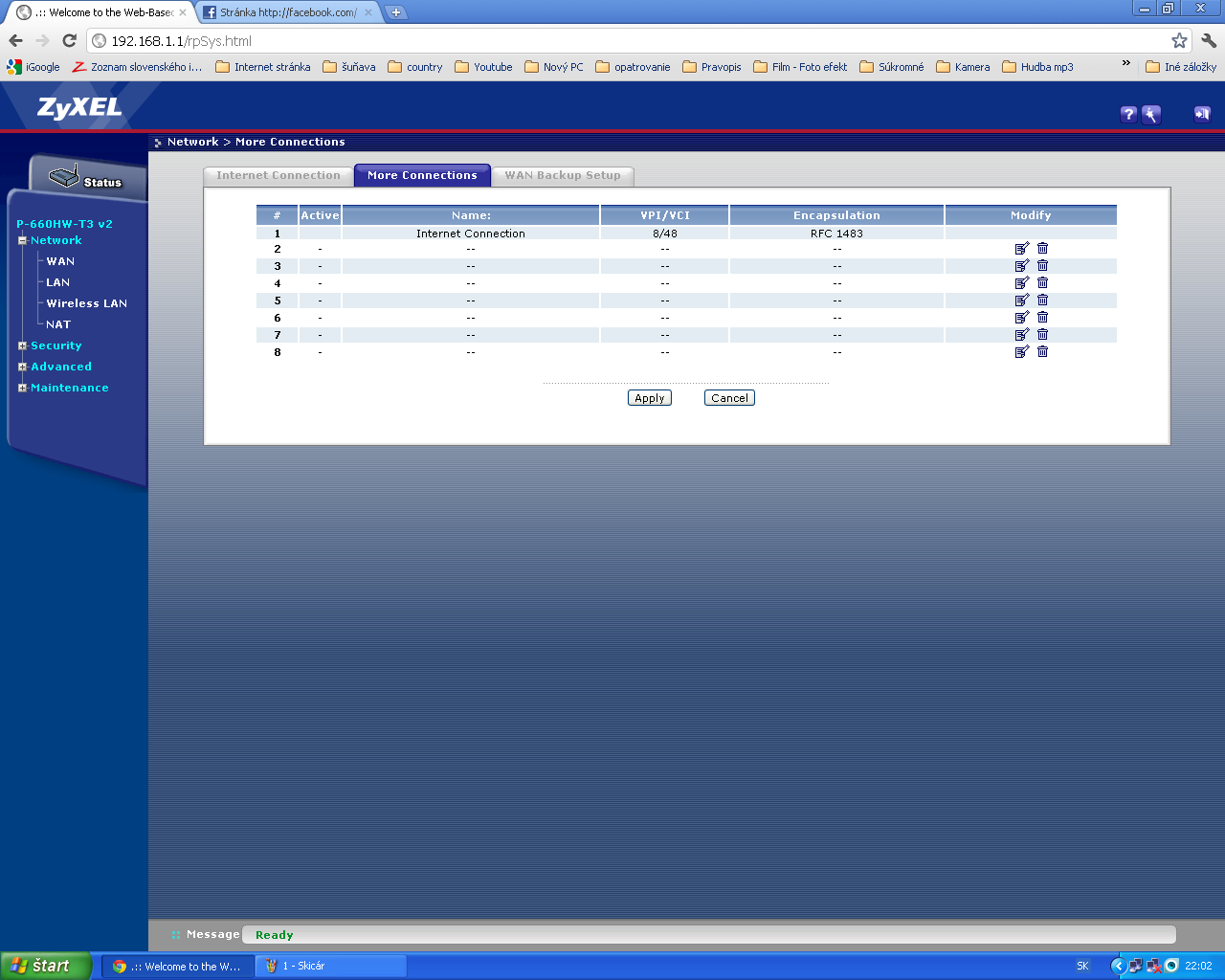The height and width of the screenshot is (980, 1225).
Task: Expand the Security tree node
Action: coord(22,345)
